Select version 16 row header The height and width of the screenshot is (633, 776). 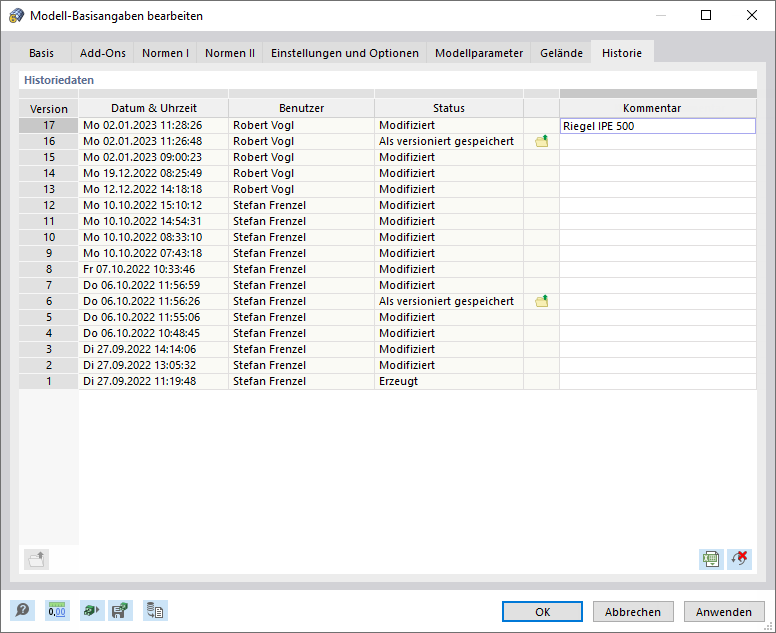tap(48, 141)
